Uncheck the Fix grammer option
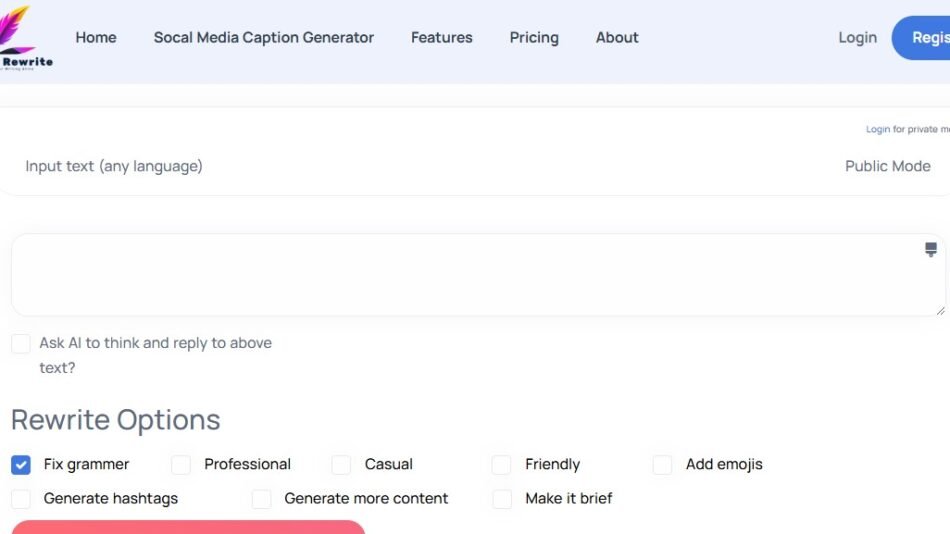This screenshot has width=950, height=534. pyautogui.click(x=21, y=465)
